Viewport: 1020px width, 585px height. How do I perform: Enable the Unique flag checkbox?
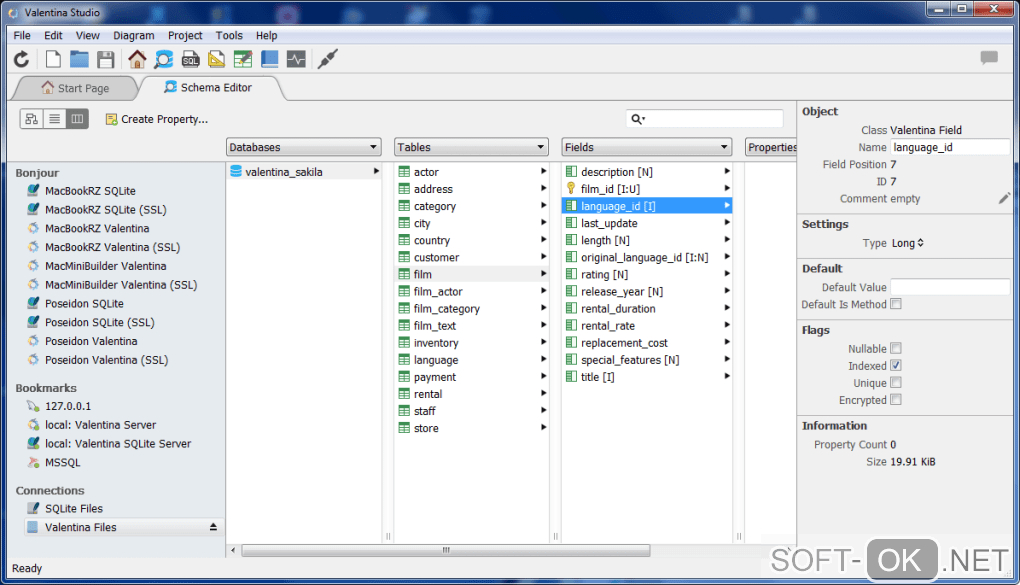(x=896, y=383)
